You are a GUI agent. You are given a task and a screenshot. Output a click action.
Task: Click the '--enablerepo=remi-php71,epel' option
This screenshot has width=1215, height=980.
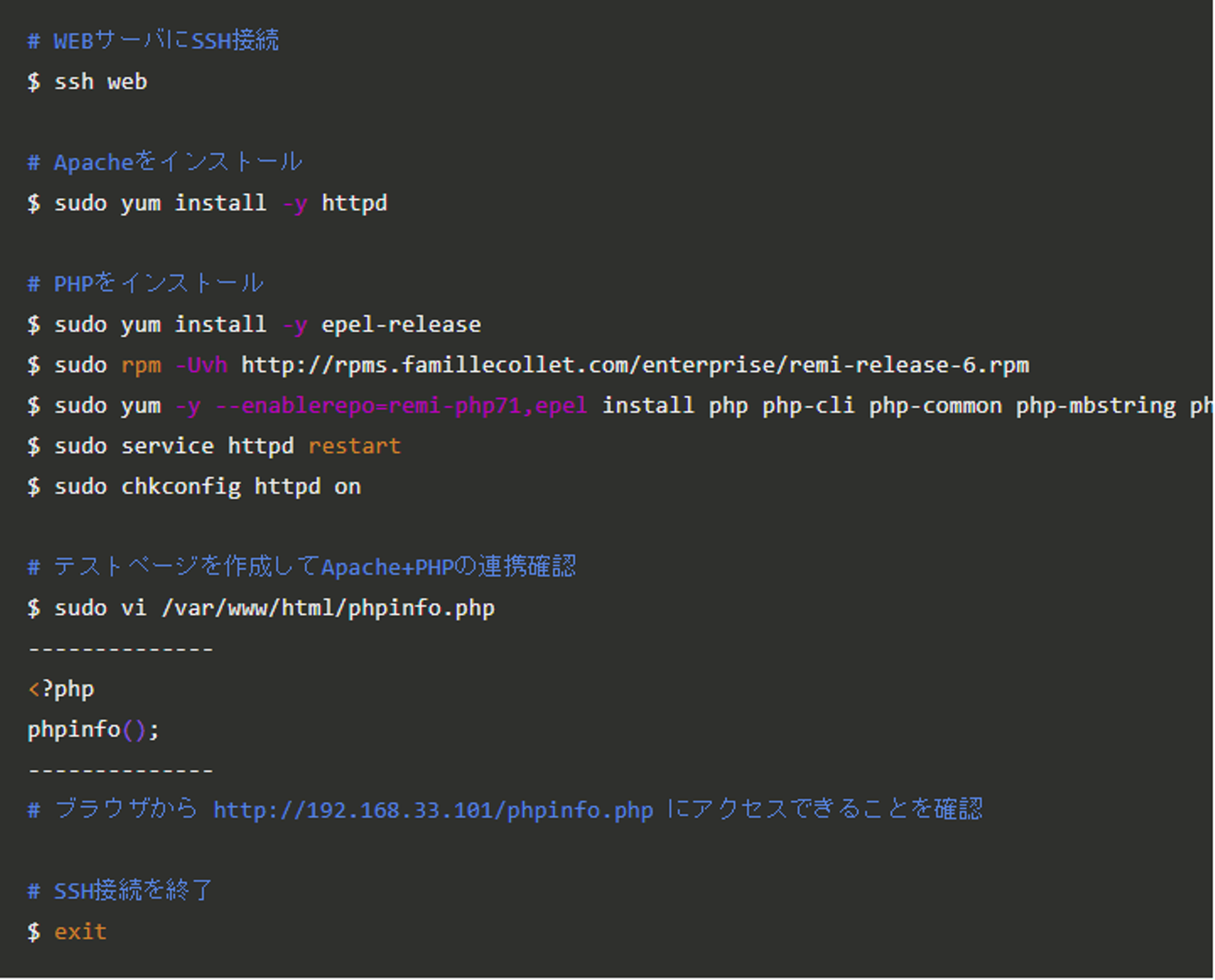(x=401, y=406)
